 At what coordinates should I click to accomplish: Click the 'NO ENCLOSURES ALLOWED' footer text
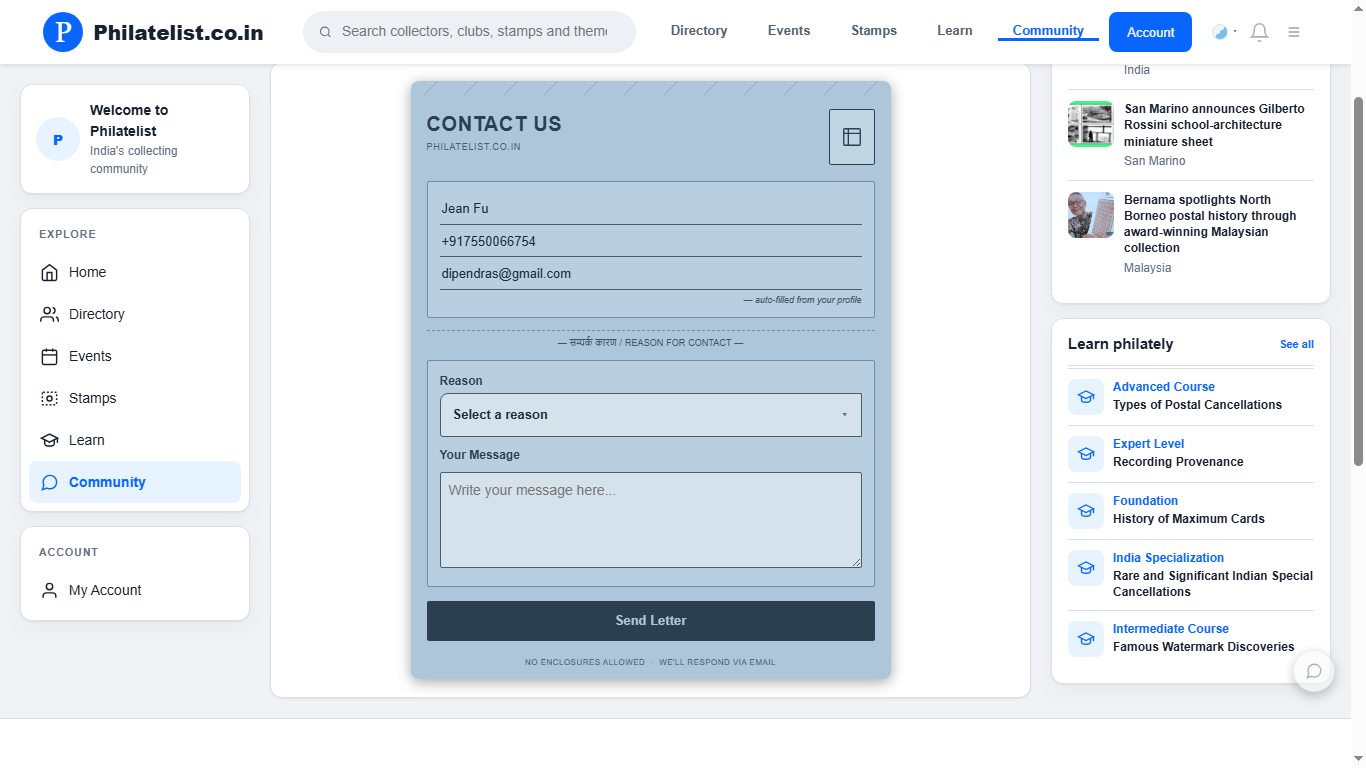585,662
